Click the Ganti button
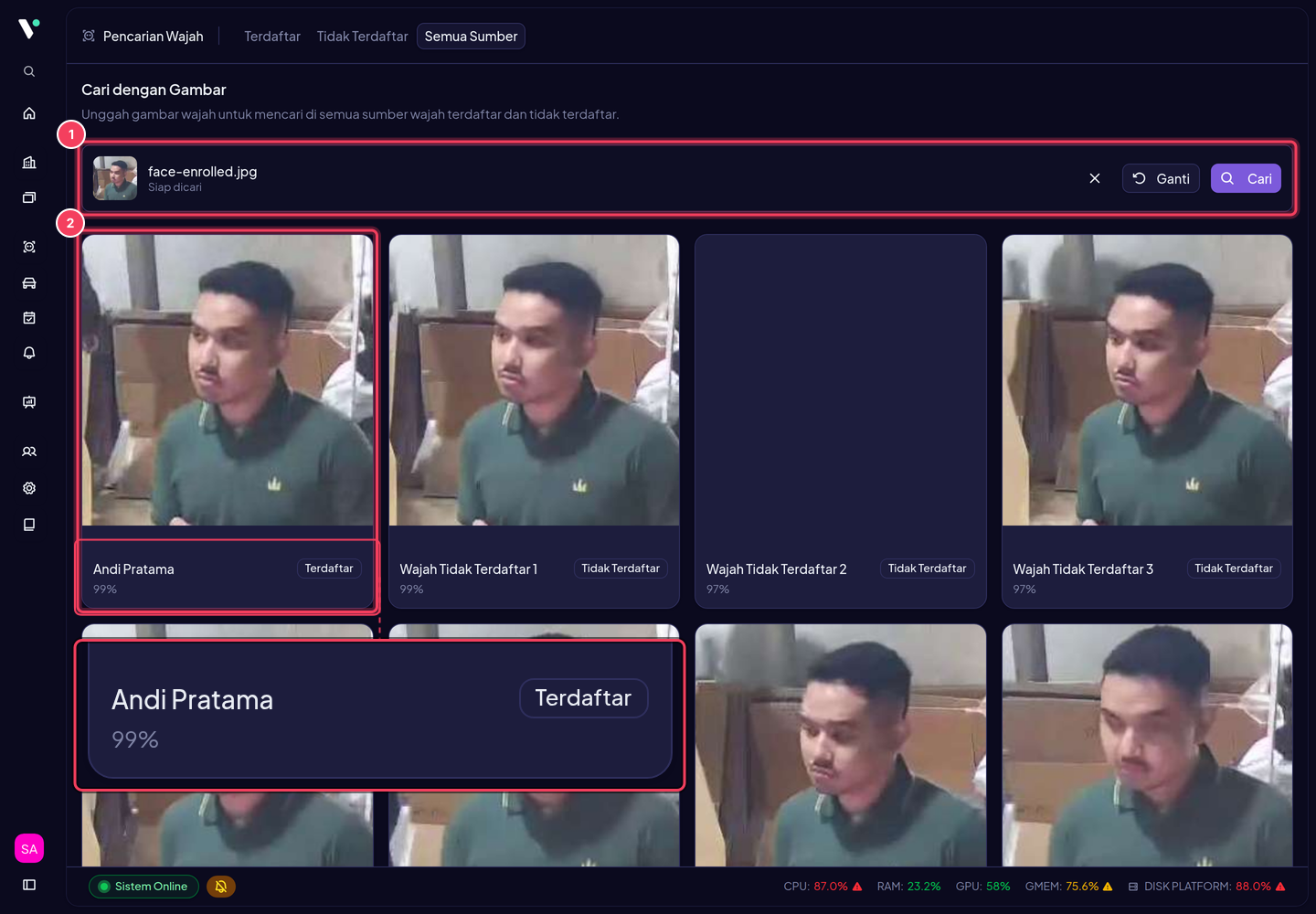Screen dimensions: 1316x914 pos(1161,178)
